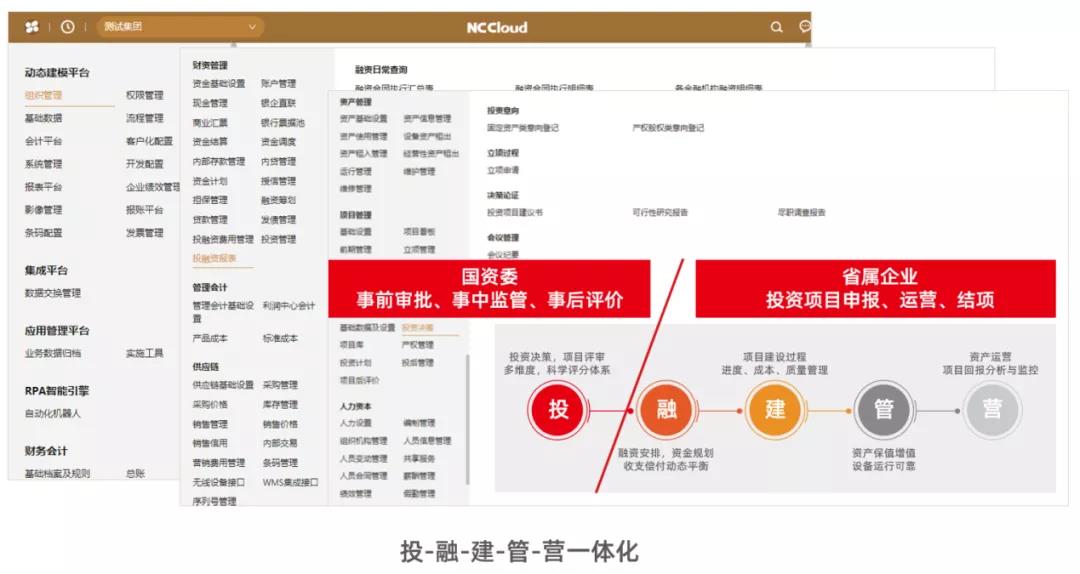This screenshot has width=1080, height=574.
Task: Open 投资项目建议书 link
Action: click(x=515, y=212)
